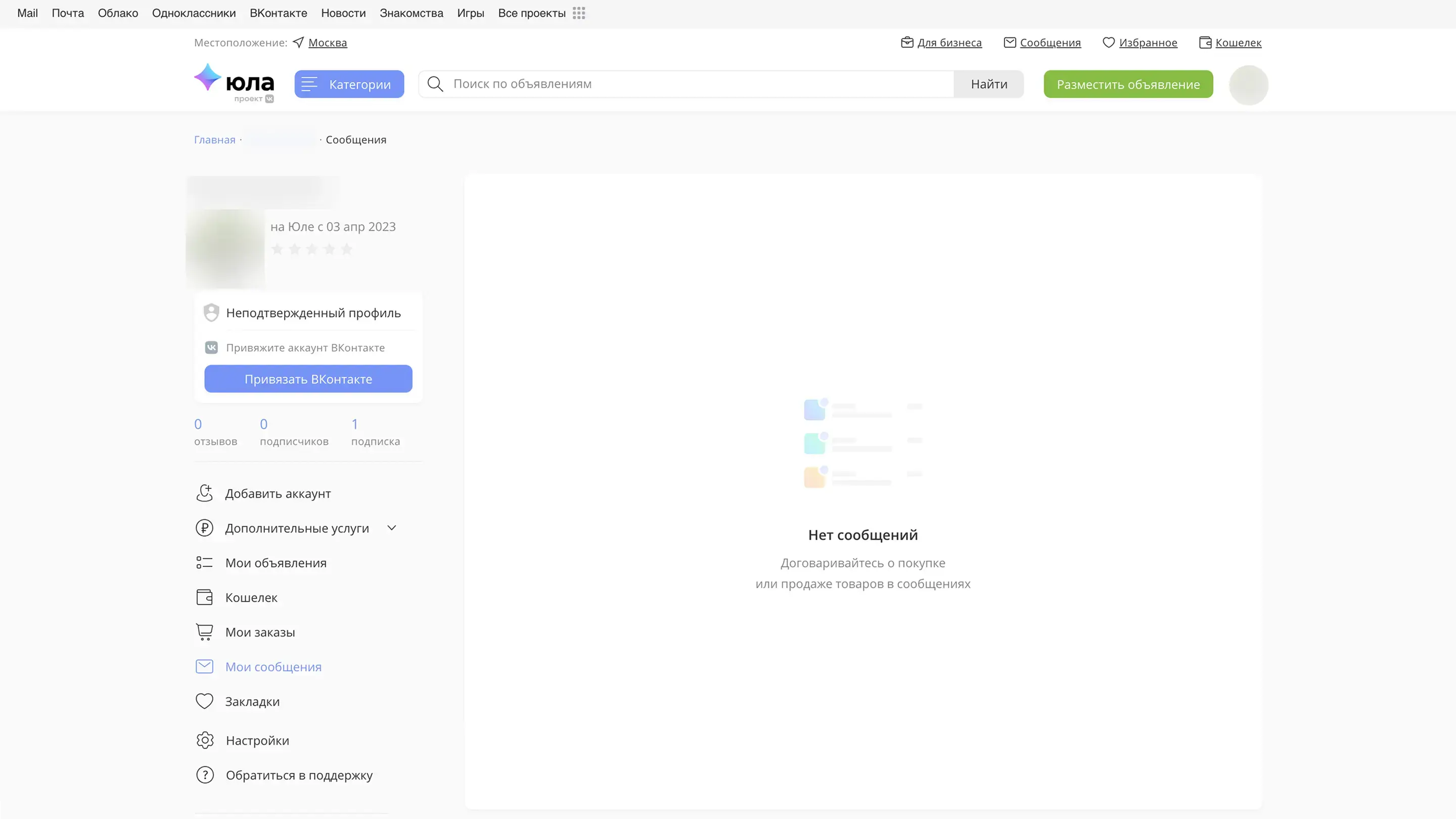Image resolution: width=1456 pixels, height=819 pixels.
Task: Click the add account person icon
Action: point(204,493)
